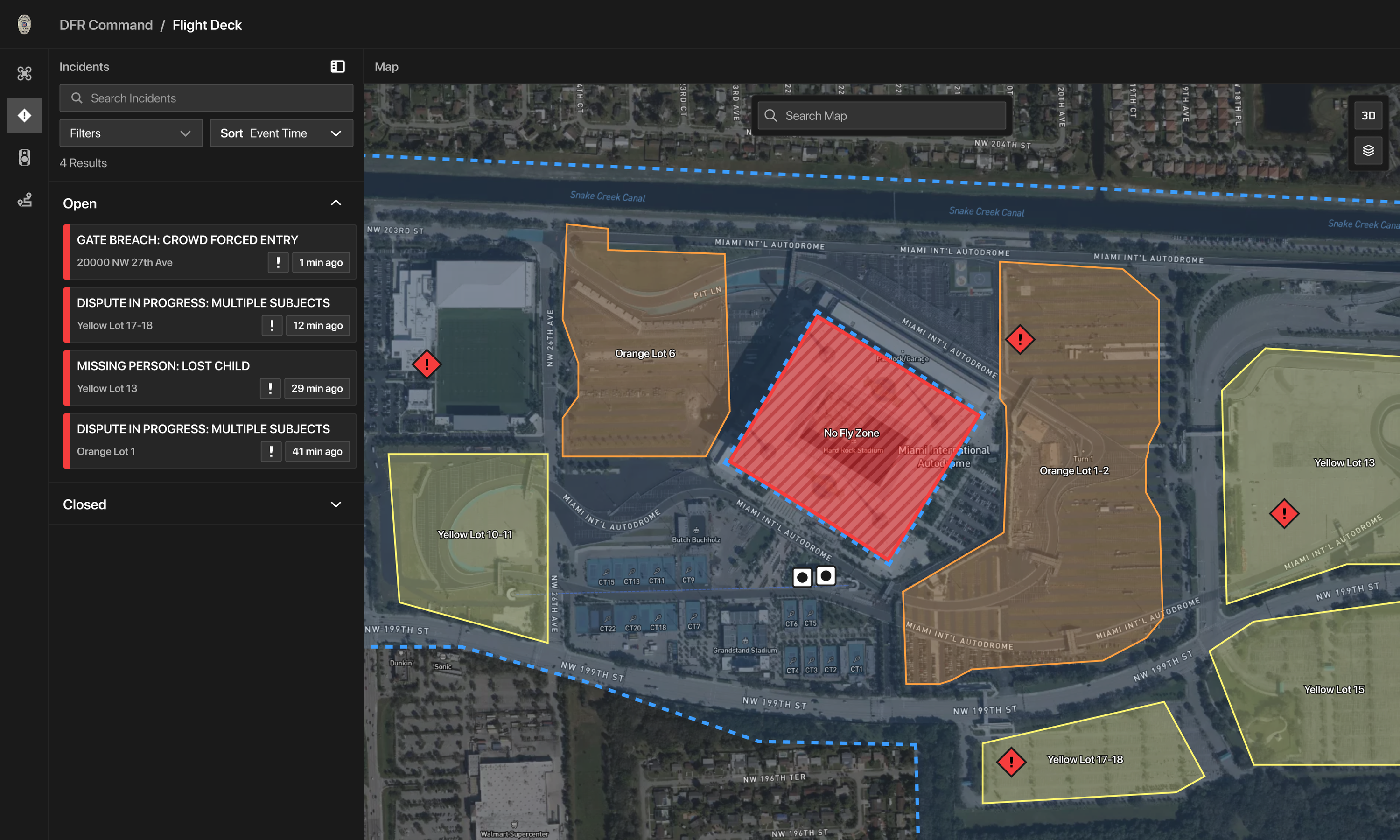Click right drone dock marker on map

(x=826, y=576)
